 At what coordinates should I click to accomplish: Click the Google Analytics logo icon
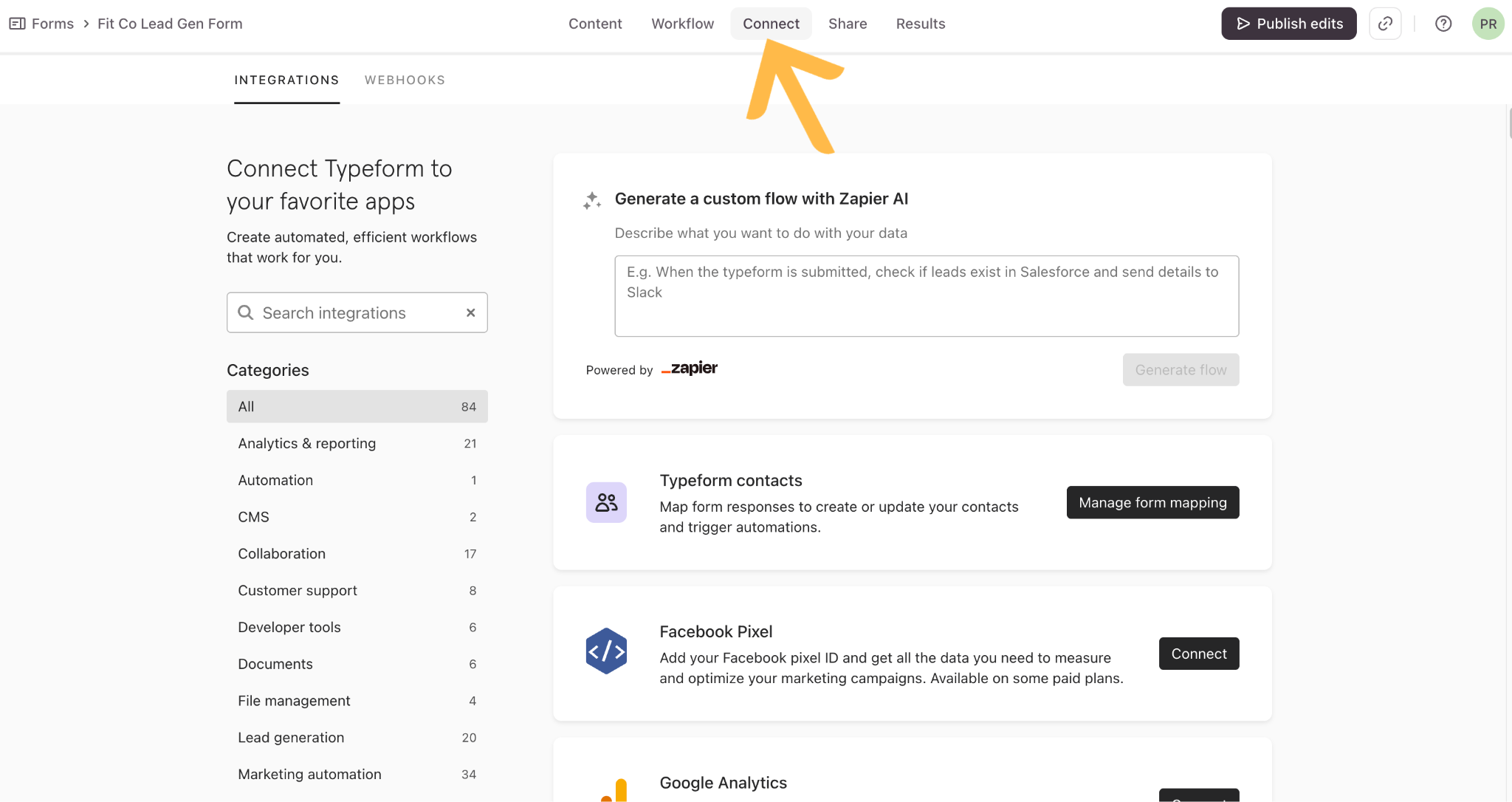click(x=614, y=790)
